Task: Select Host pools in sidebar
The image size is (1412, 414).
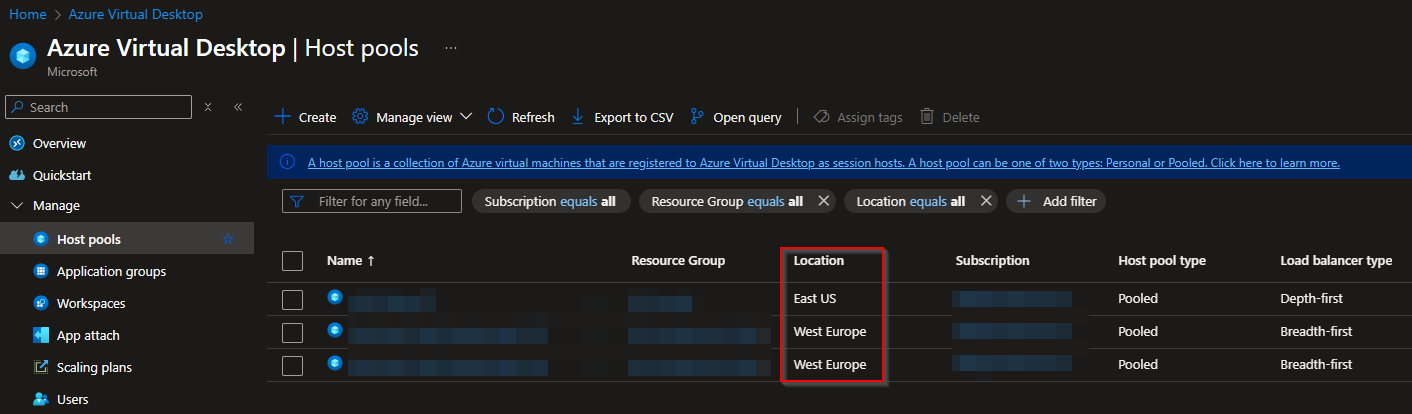Action: pyautogui.click(x=88, y=239)
